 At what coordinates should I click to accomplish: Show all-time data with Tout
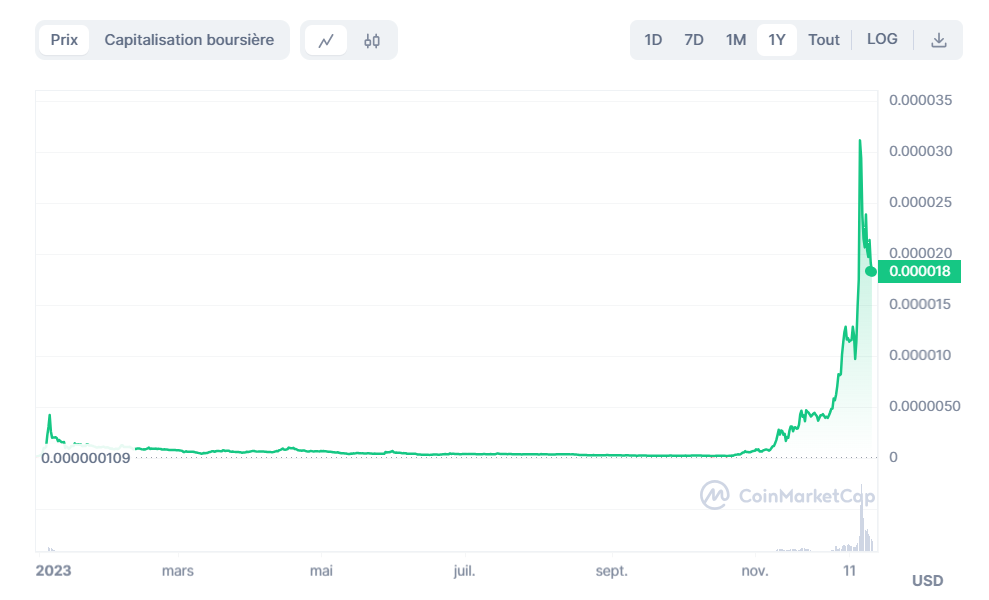[824, 40]
